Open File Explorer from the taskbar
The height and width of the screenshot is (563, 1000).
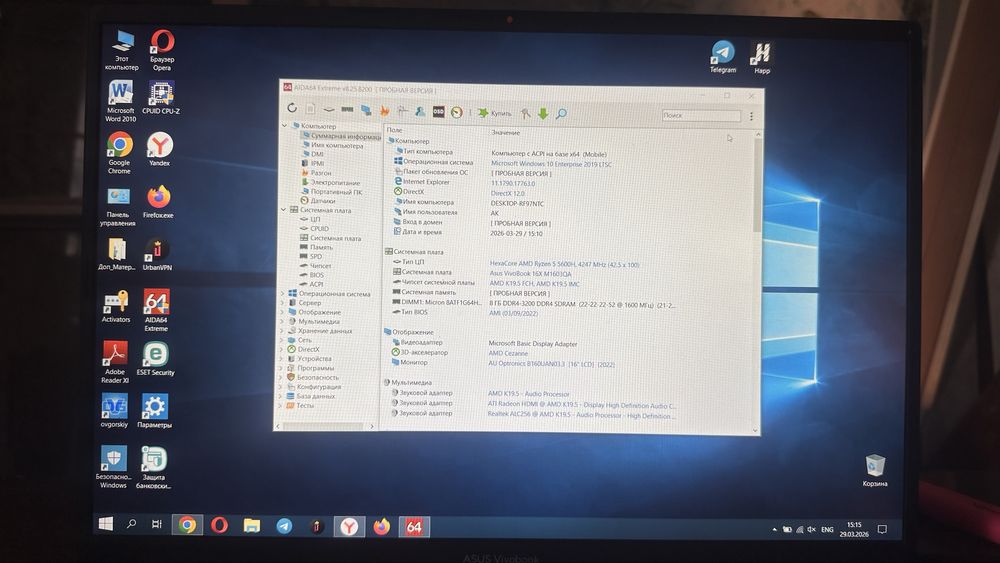[x=252, y=525]
